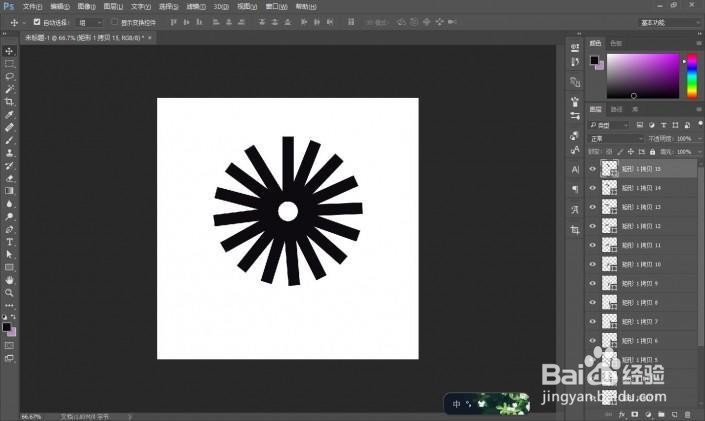Image resolution: width=705 pixels, height=421 pixels.
Task: Select the Eraser tool
Action: pos(9,178)
